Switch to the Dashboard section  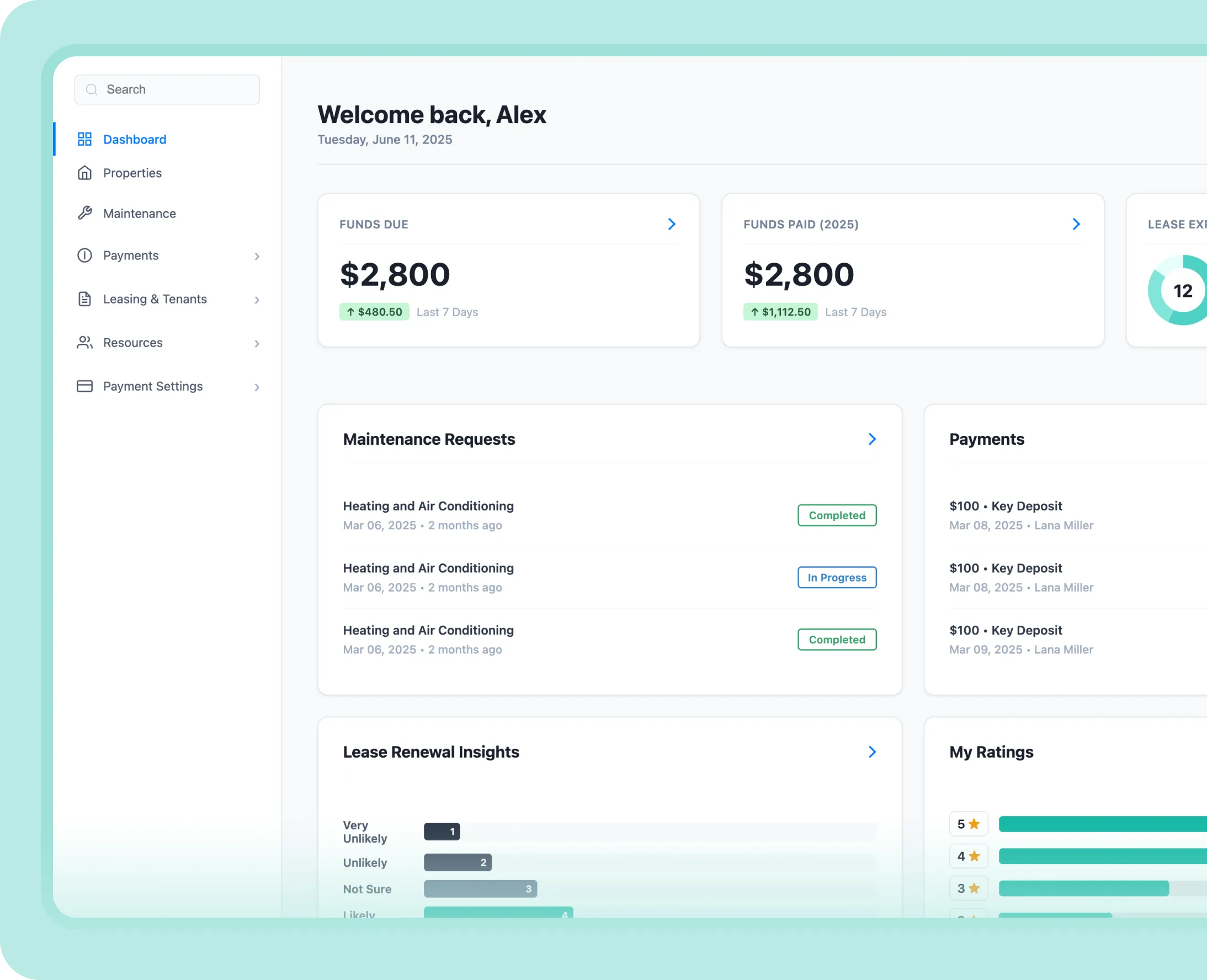coord(134,139)
